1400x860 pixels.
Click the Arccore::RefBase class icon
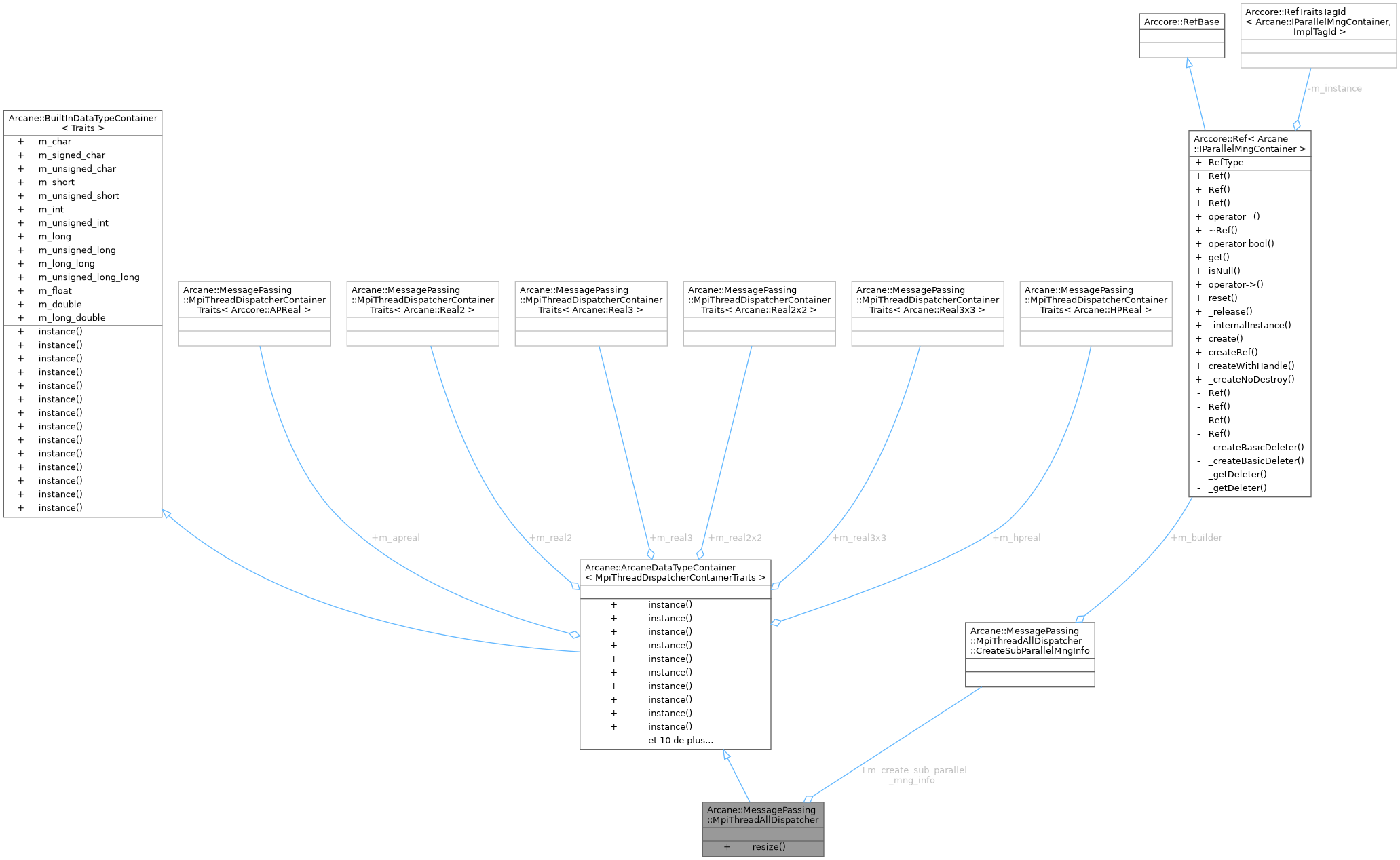[x=1181, y=28]
